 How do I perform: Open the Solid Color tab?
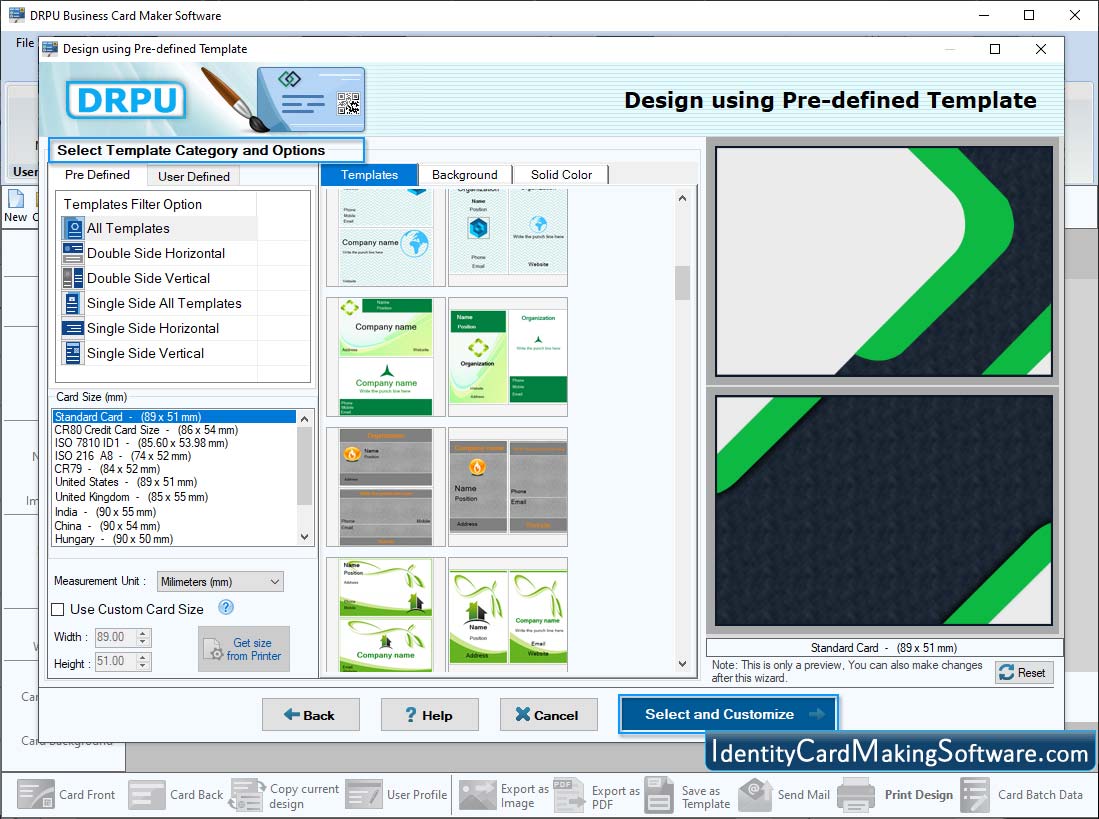tap(561, 175)
